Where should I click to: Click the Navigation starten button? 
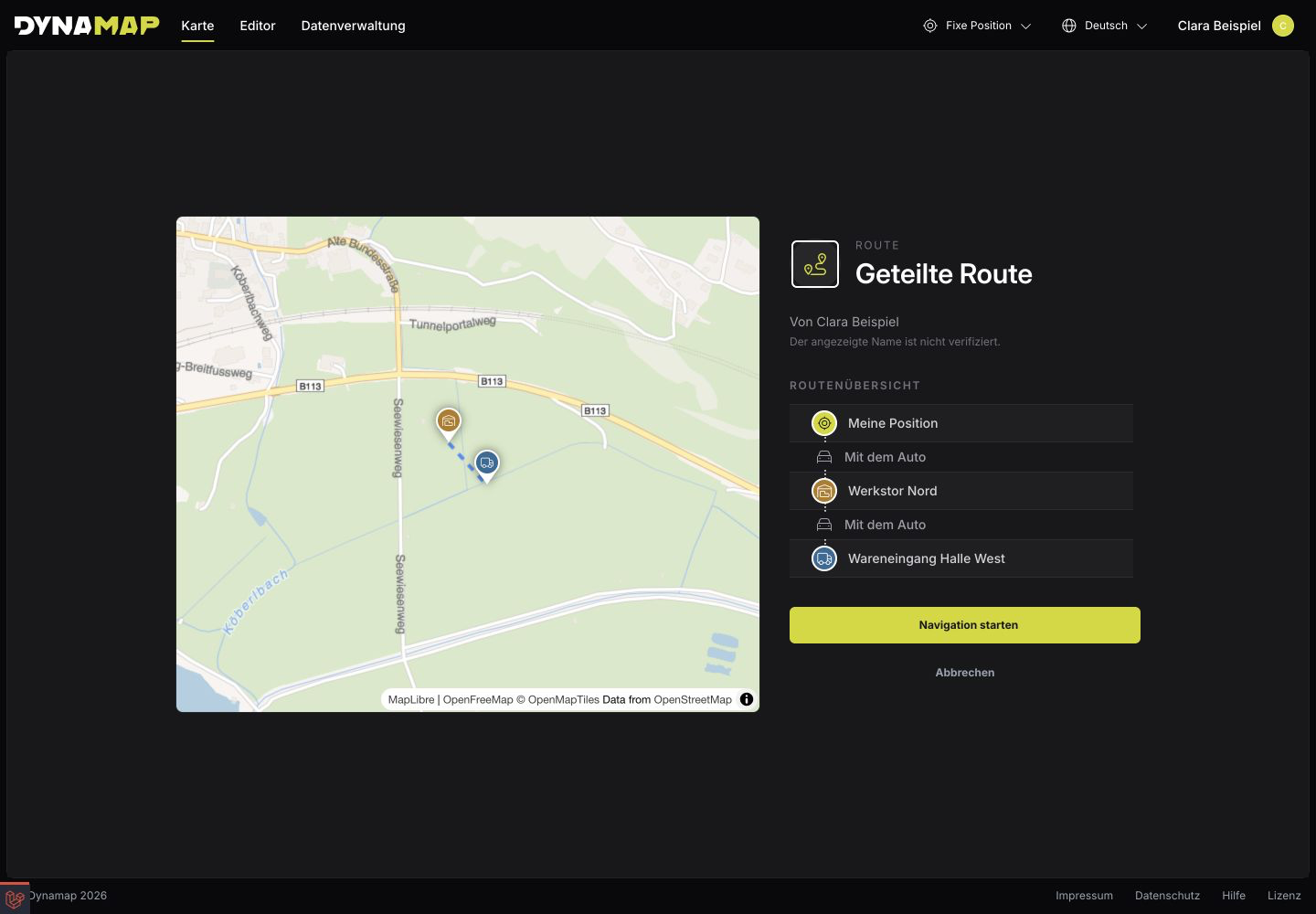tap(965, 625)
